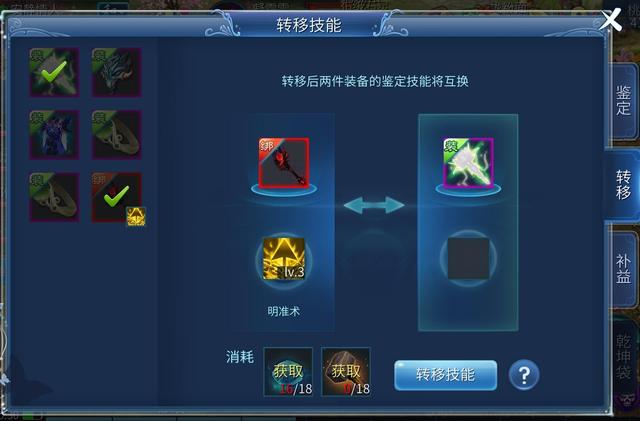Viewport: 640px width, 421px height.
Task: Switch to the 鉴定 tab
Action: (x=623, y=101)
